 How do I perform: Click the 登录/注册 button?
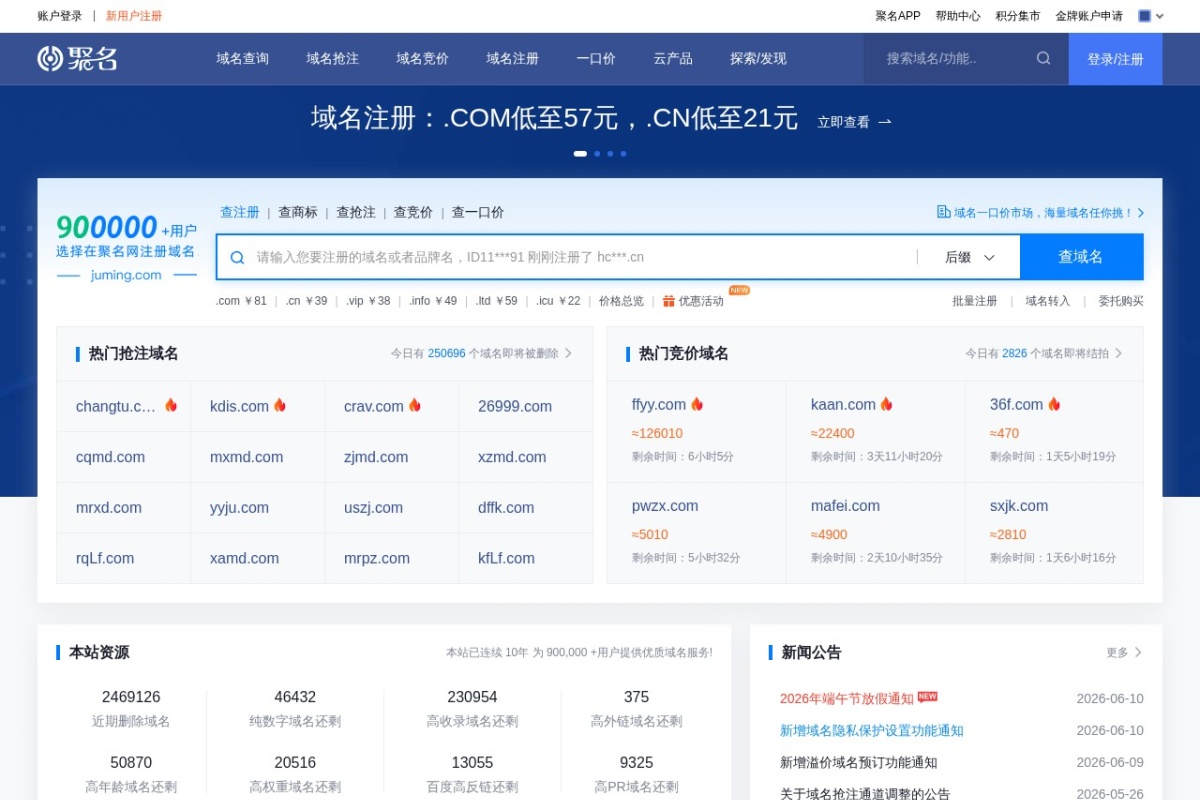point(1115,59)
